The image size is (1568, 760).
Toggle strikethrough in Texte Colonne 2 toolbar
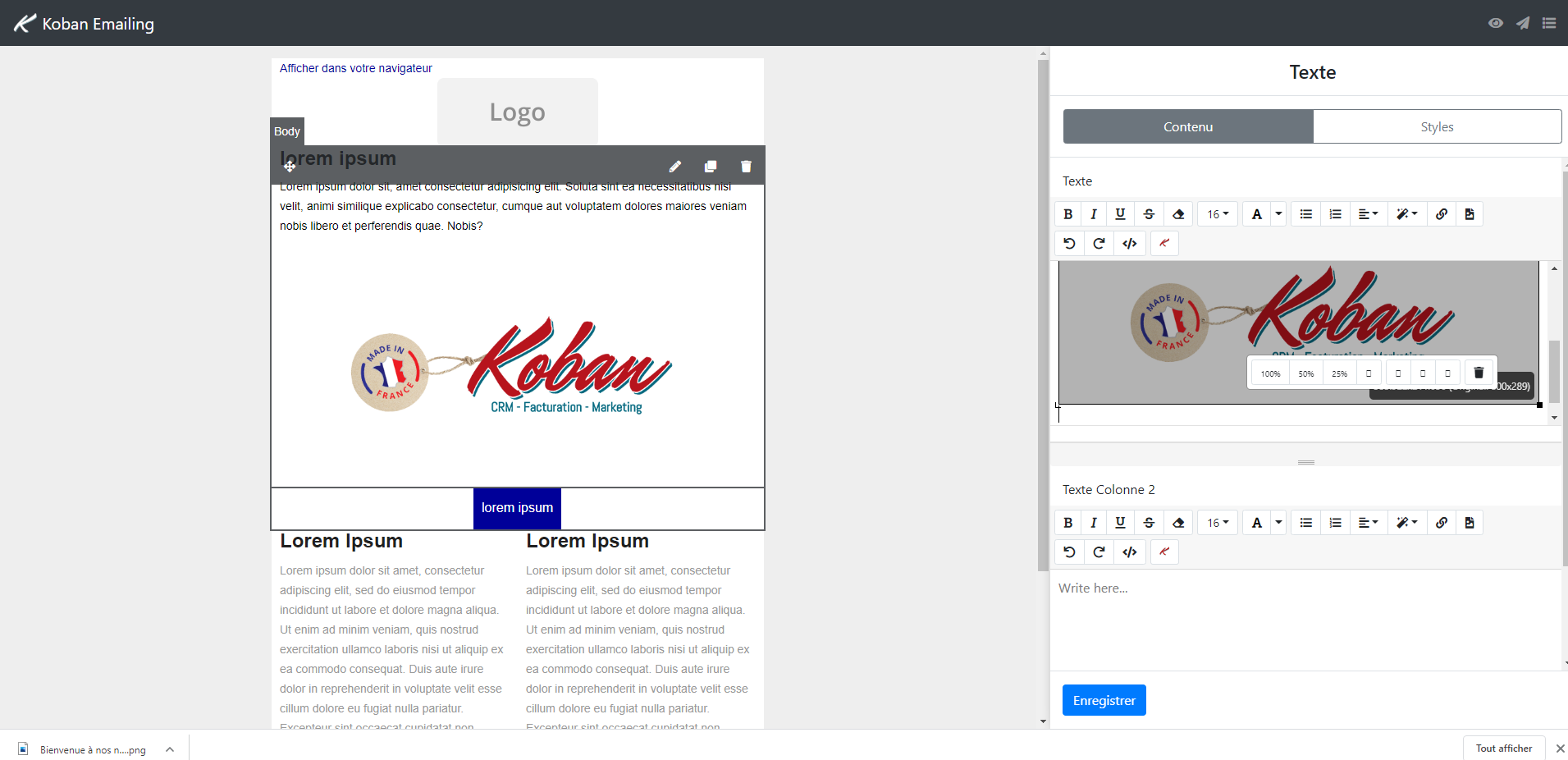pos(1149,523)
